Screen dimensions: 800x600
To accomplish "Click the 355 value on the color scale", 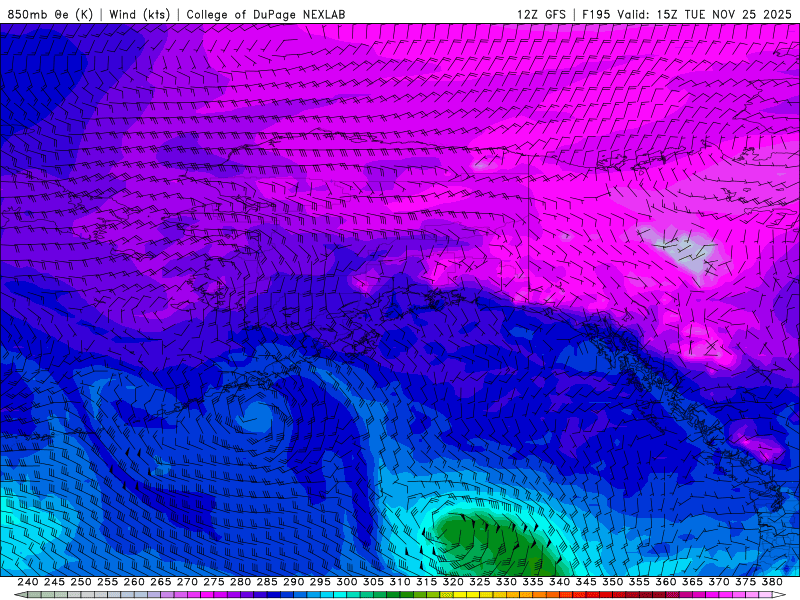I will click(x=639, y=582).
